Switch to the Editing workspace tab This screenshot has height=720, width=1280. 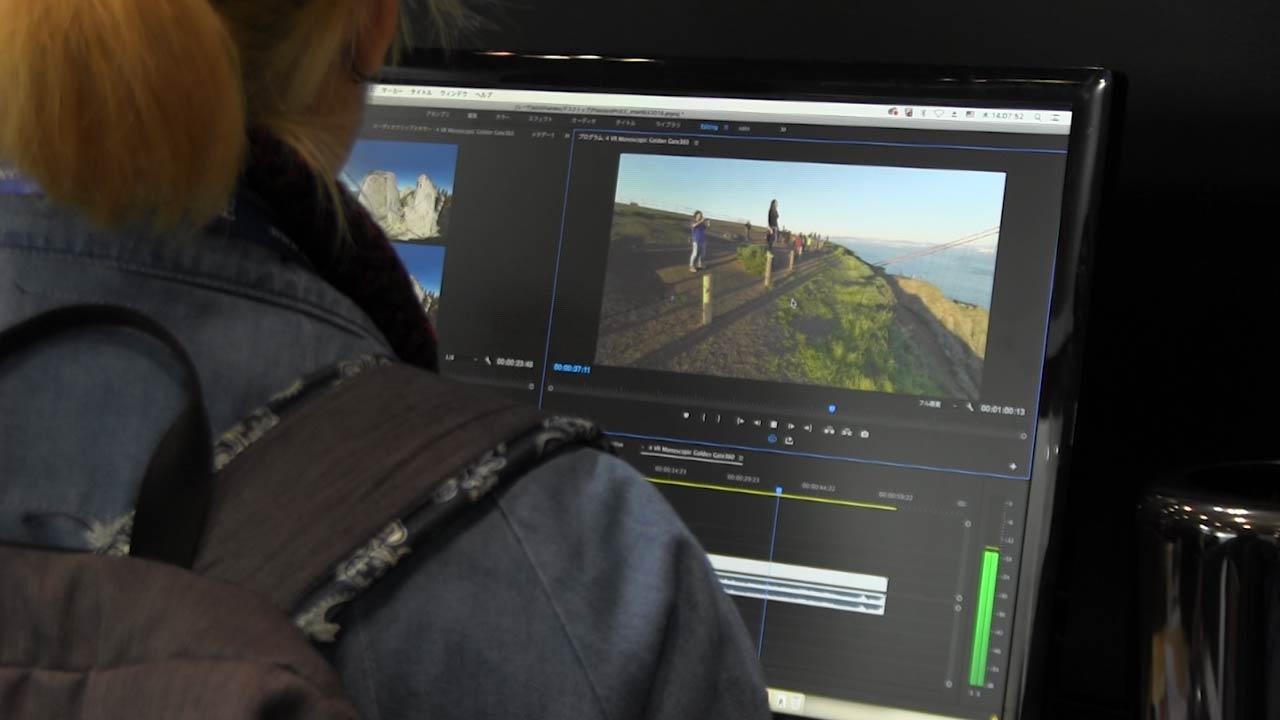(x=709, y=127)
